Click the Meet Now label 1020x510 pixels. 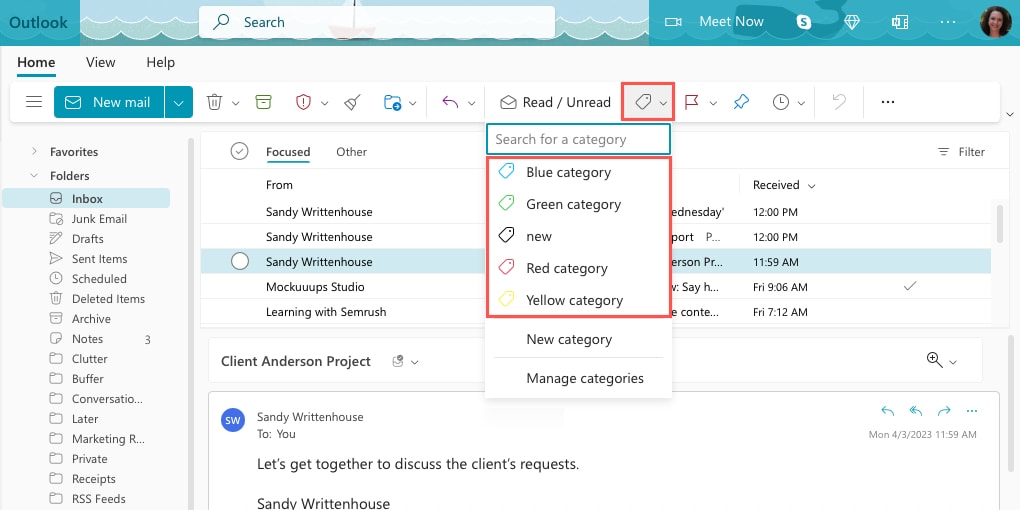click(731, 21)
